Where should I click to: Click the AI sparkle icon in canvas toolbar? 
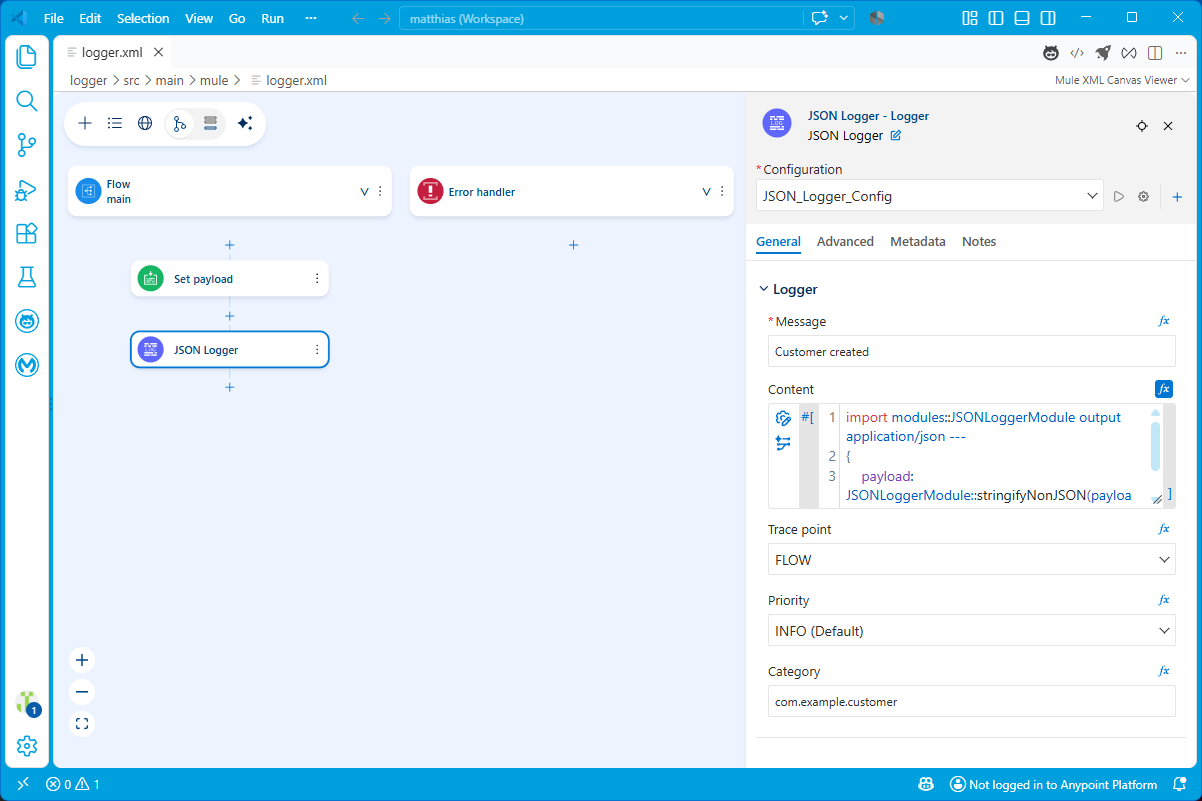point(245,123)
